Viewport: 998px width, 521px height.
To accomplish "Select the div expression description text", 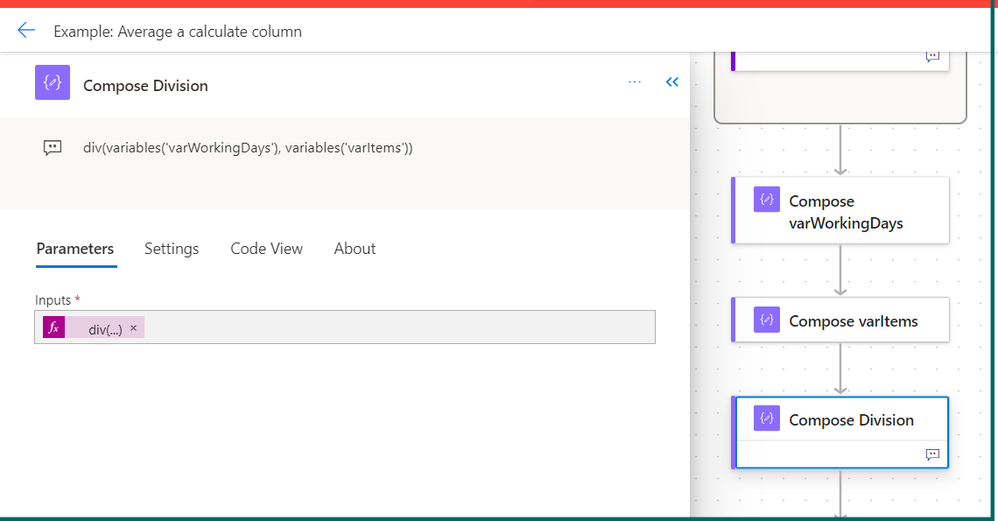I will click(x=248, y=148).
